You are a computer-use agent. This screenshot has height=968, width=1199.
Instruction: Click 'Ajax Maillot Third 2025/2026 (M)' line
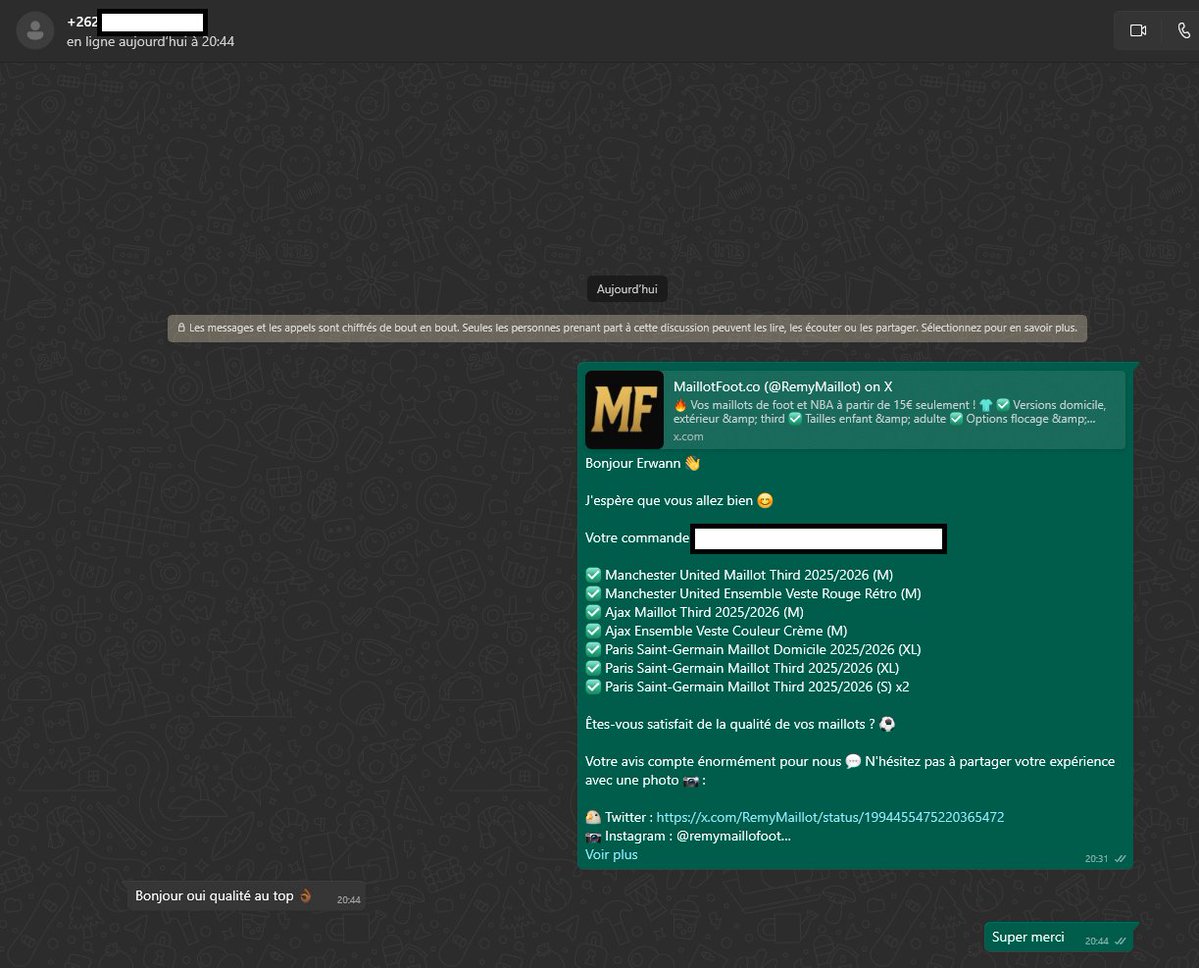coord(694,612)
